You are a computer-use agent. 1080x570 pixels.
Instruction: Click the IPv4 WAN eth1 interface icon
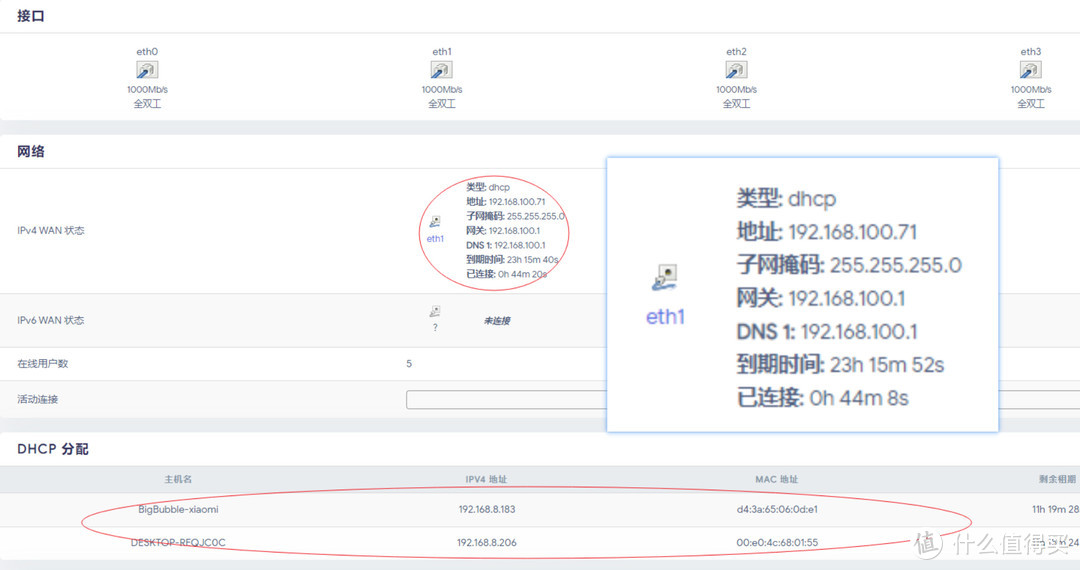tap(435, 222)
